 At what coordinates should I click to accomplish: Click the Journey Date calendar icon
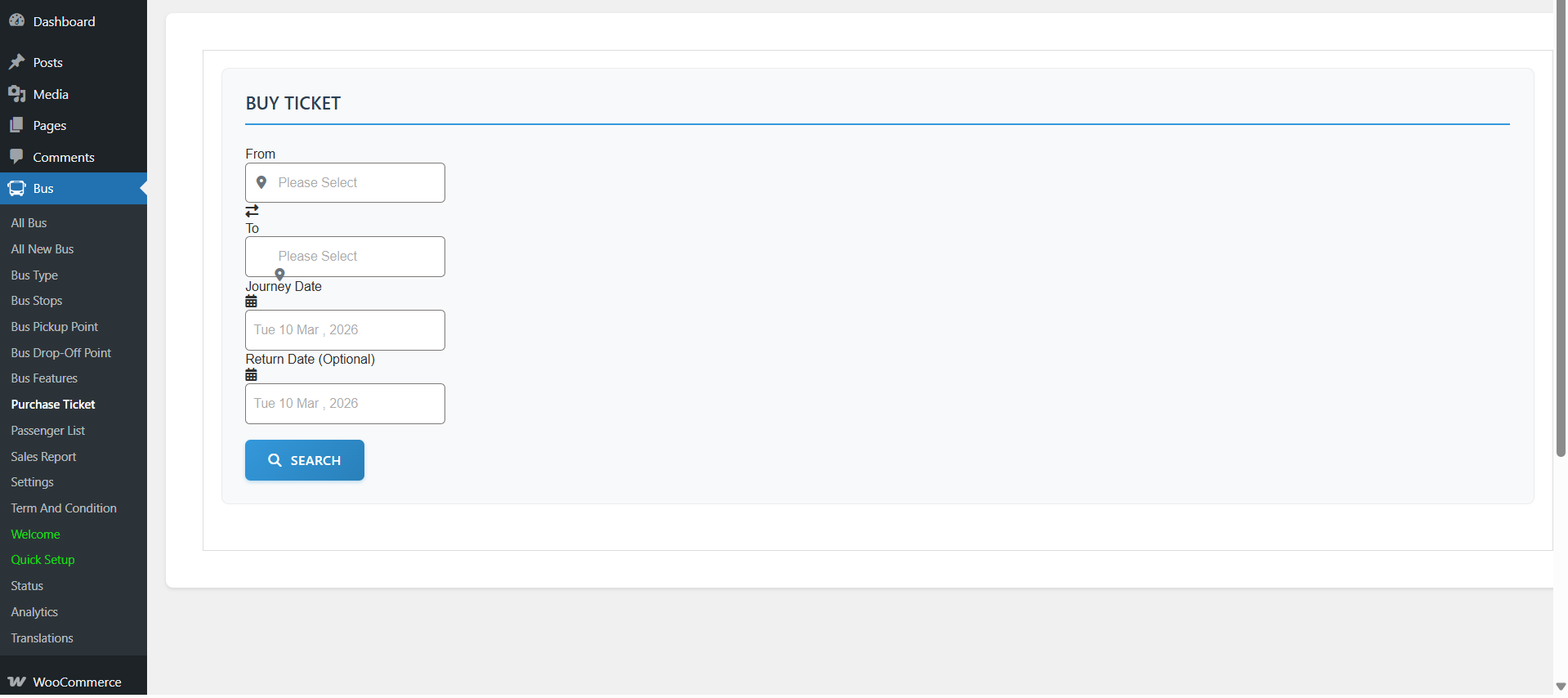coord(251,302)
